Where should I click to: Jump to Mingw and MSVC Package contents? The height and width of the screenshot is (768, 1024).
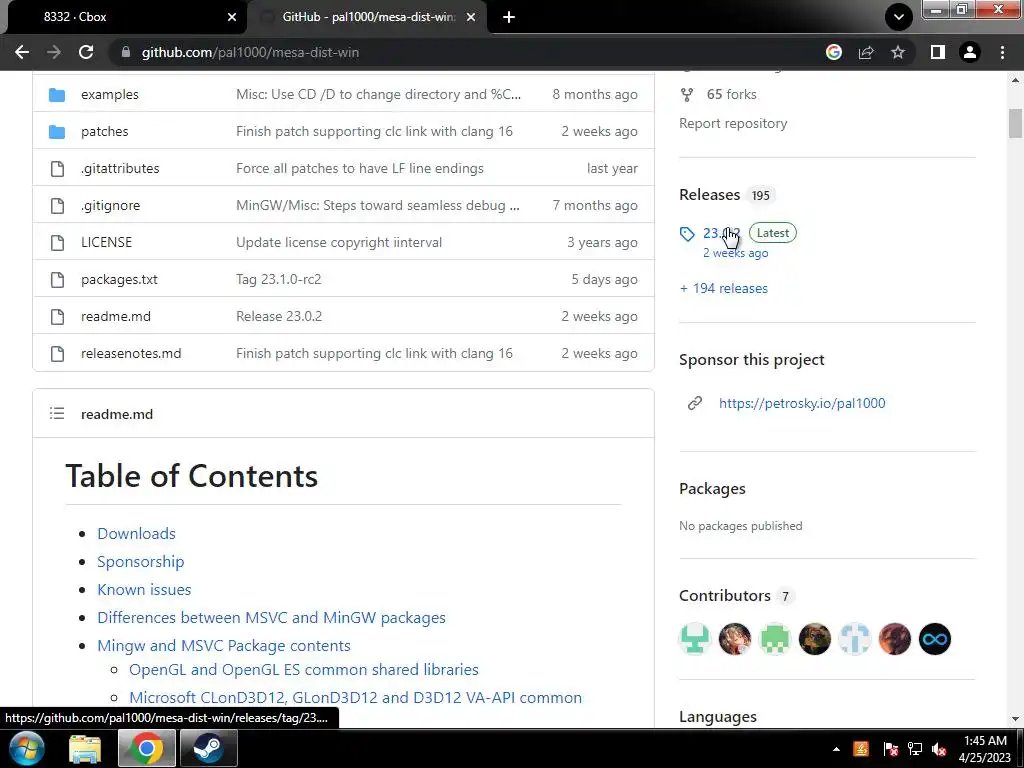224,646
